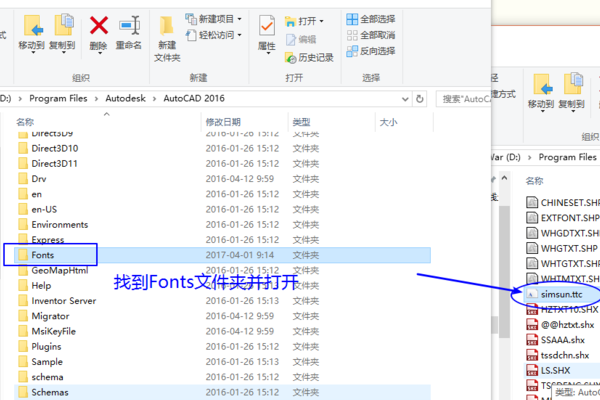600x400 pixels.
Task: Click Program Files in the address bar
Action: click(x=58, y=98)
